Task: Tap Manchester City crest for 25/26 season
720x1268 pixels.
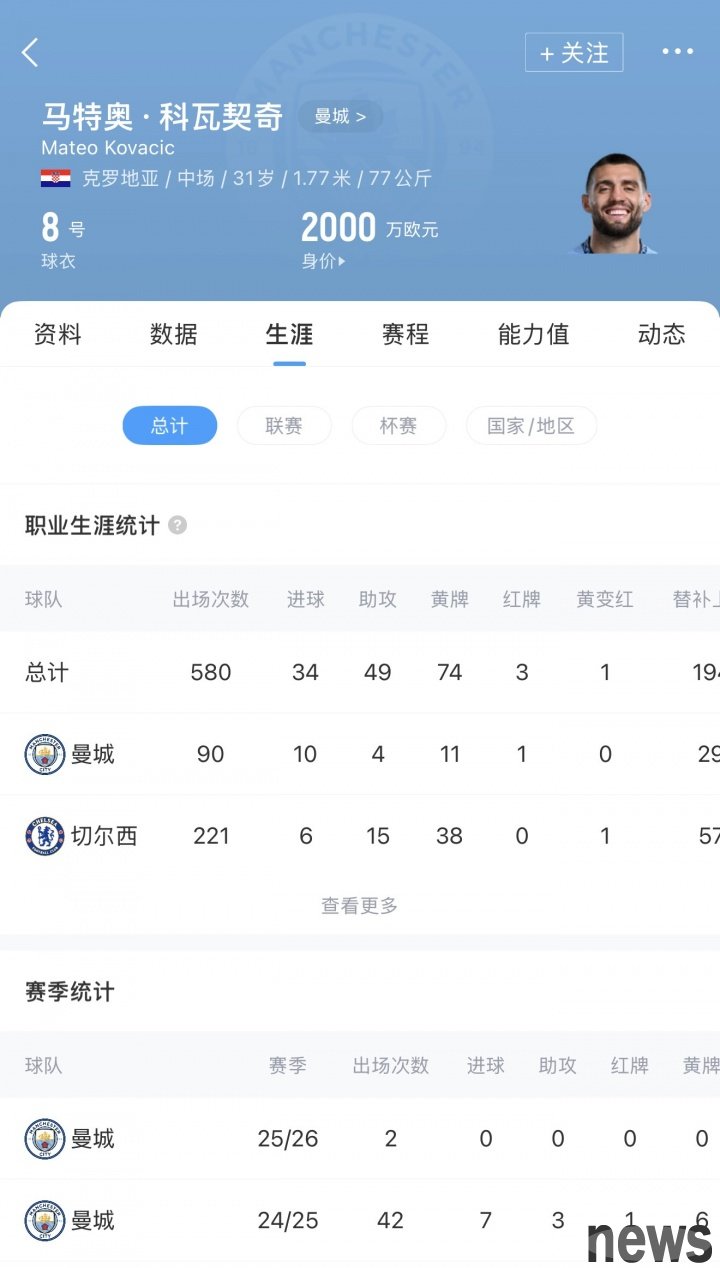Action: (45, 1138)
